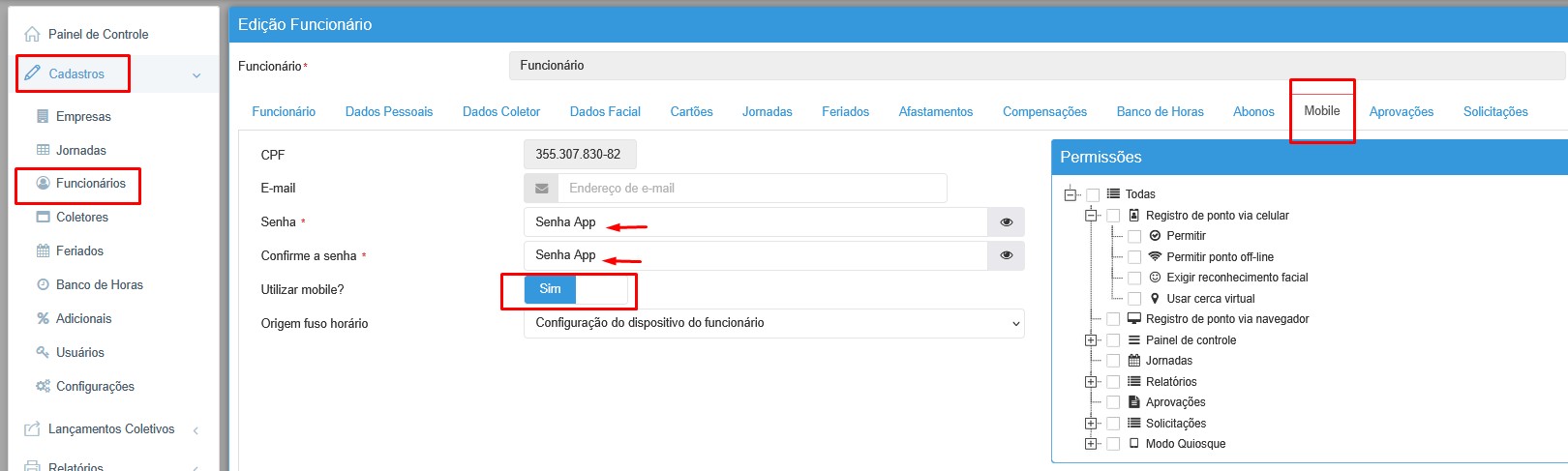Switch to the Funcionário tab

284,112
